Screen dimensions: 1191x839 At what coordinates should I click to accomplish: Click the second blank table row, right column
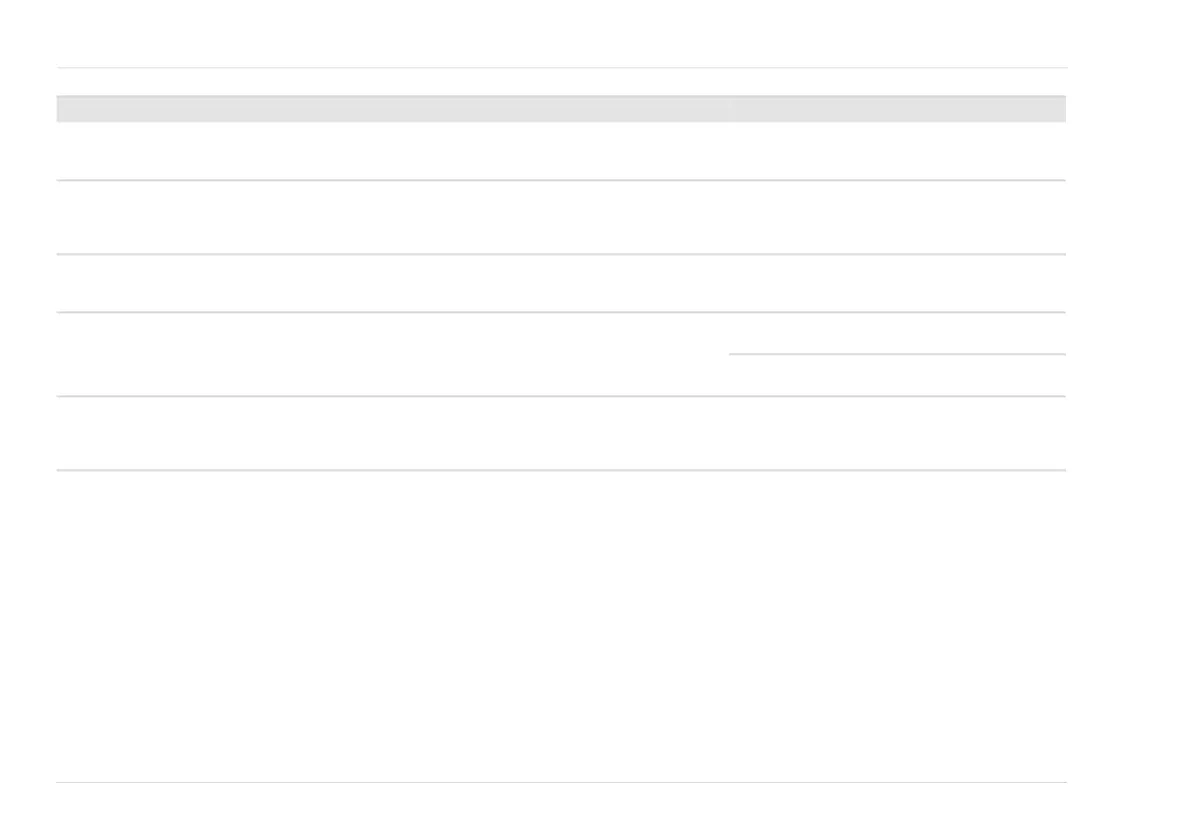click(x=897, y=217)
